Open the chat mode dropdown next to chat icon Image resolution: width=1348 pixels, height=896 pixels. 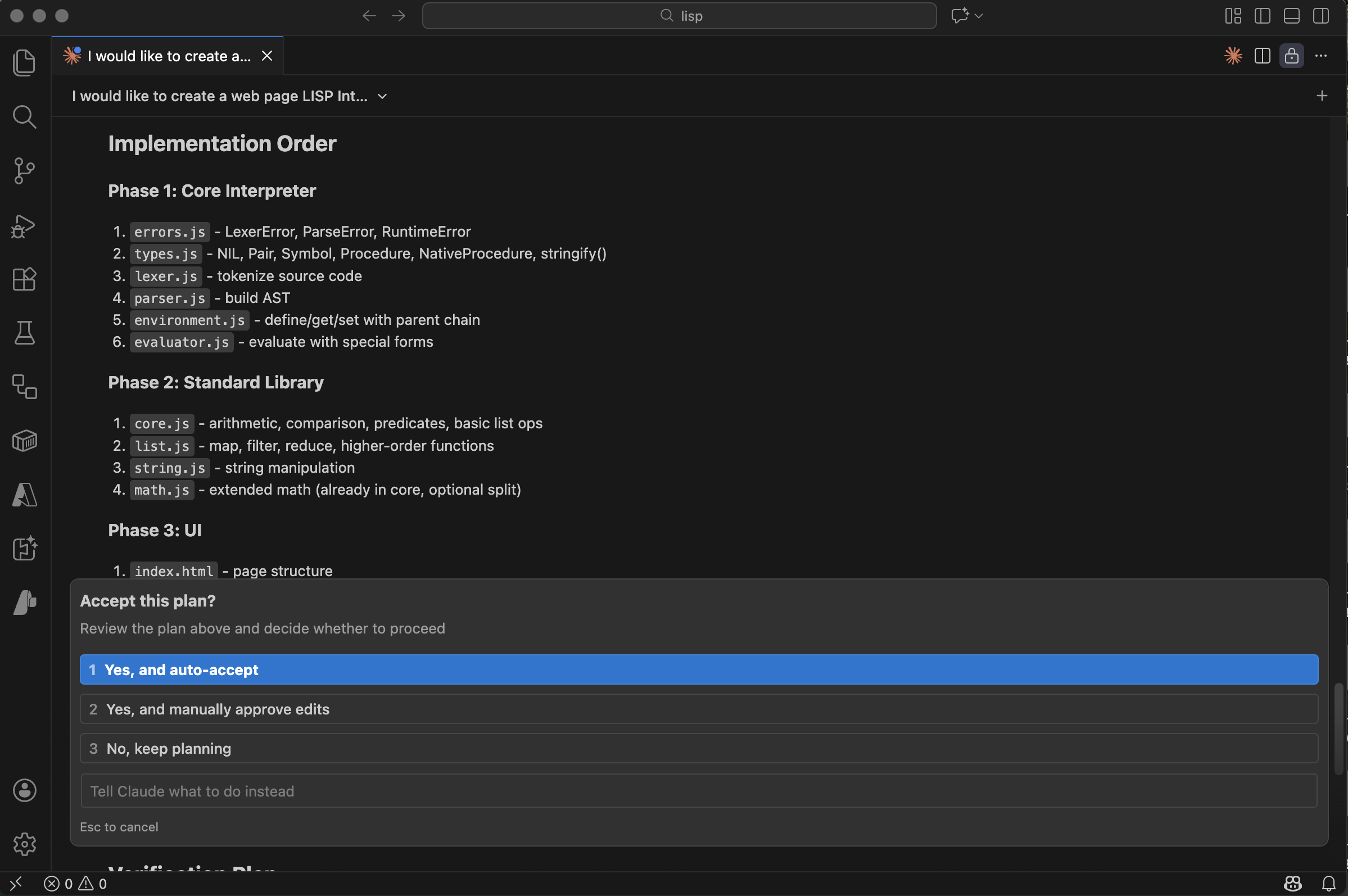click(978, 15)
